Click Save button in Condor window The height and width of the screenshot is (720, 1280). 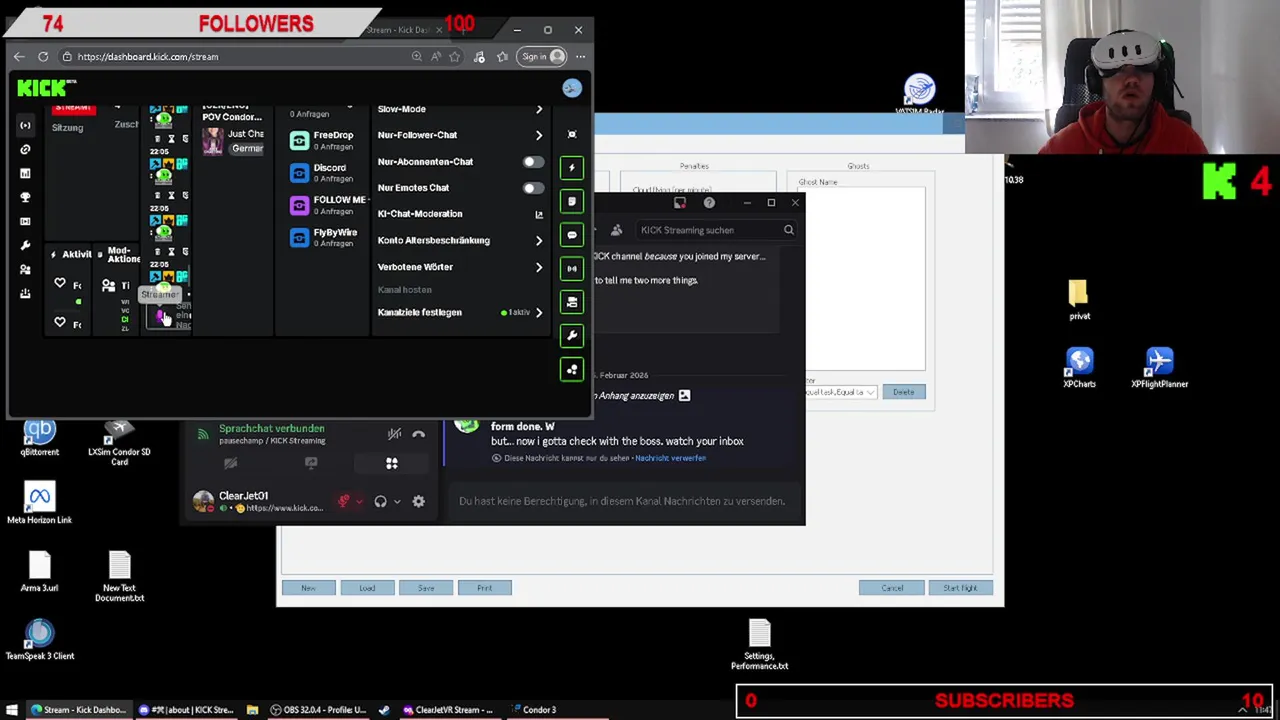(426, 588)
